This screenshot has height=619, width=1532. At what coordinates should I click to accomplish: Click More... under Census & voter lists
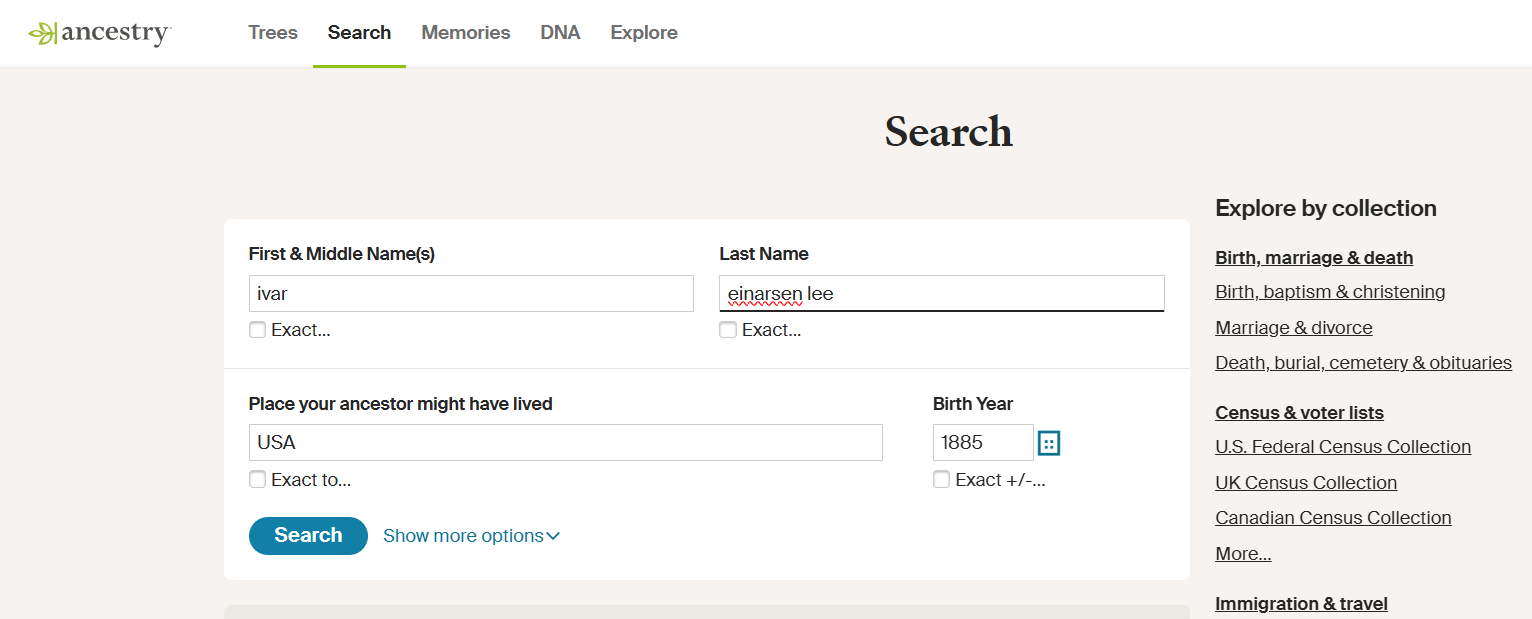point(1242,553)
